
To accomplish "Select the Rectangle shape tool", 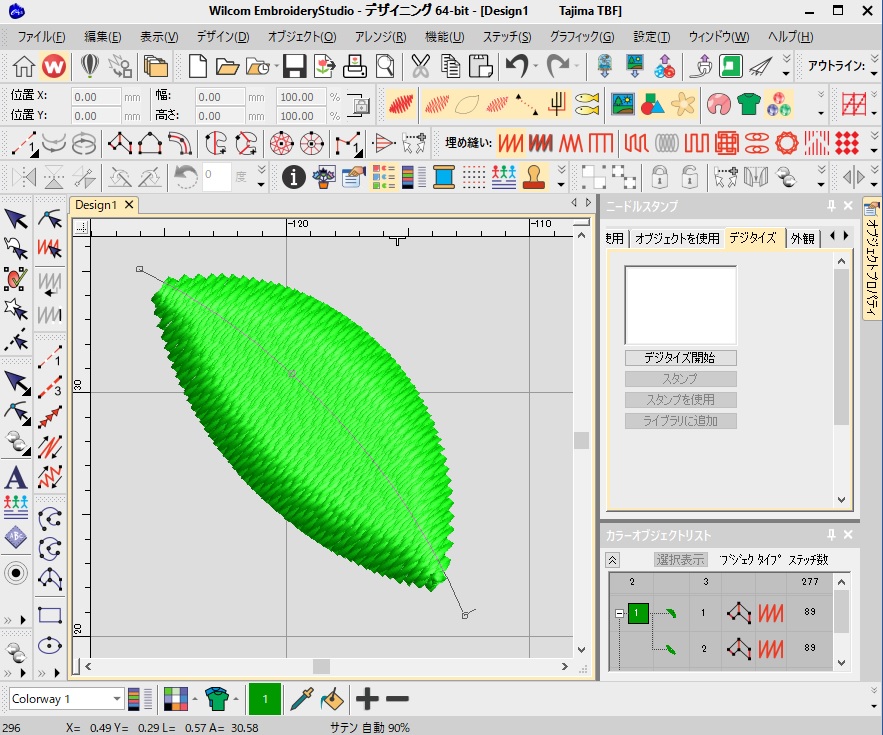I will coord(50,615).
